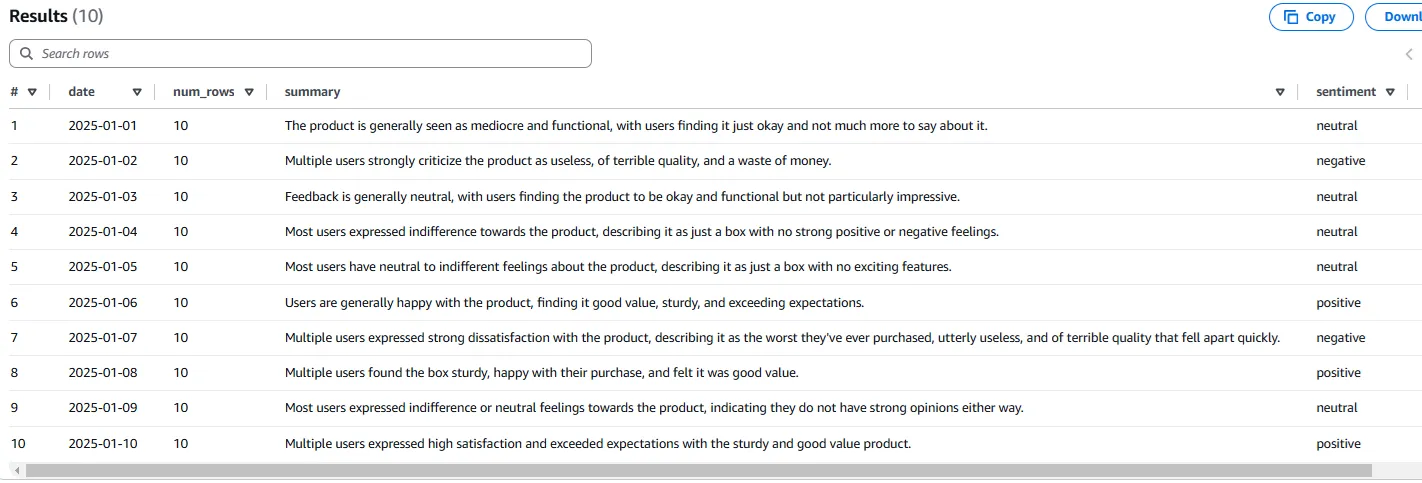Image resolution: width=1422 pixels, height=483 pixels.
Task: Sort by the num_rows column arrow
Action: [x=249, y=92]
